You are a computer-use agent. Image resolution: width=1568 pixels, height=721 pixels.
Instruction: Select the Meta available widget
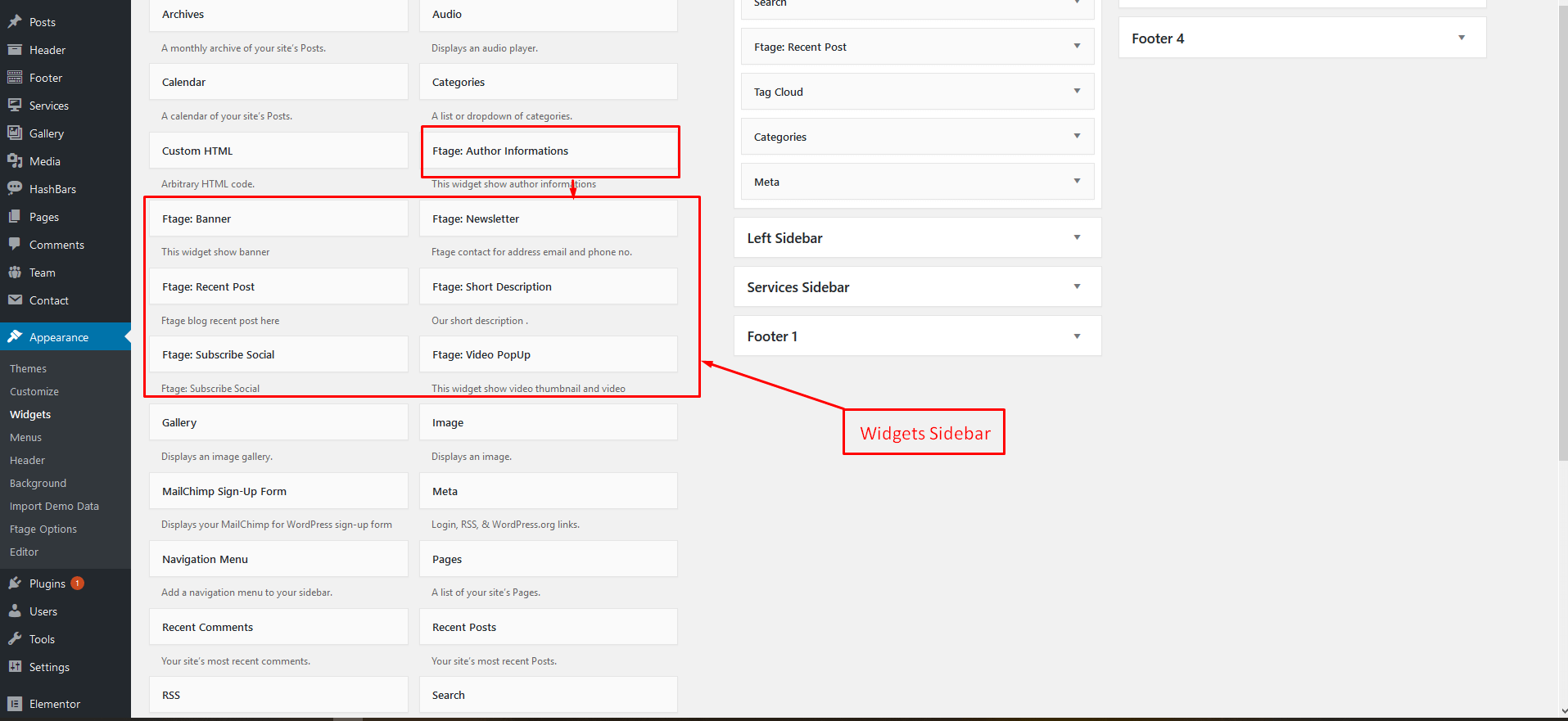[549, 491]
